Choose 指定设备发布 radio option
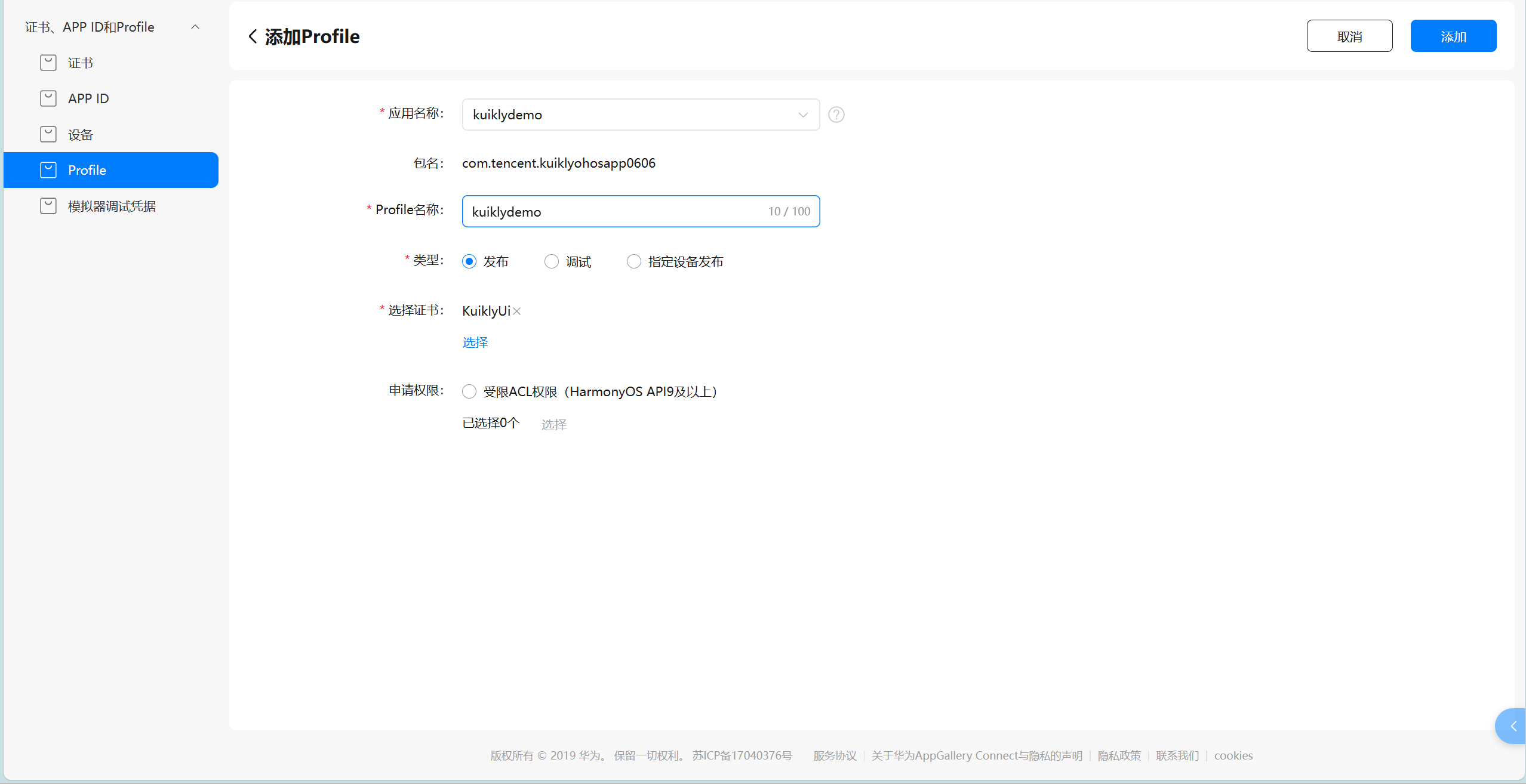This screenshot has height=784, width=1526. click(634, 261)
